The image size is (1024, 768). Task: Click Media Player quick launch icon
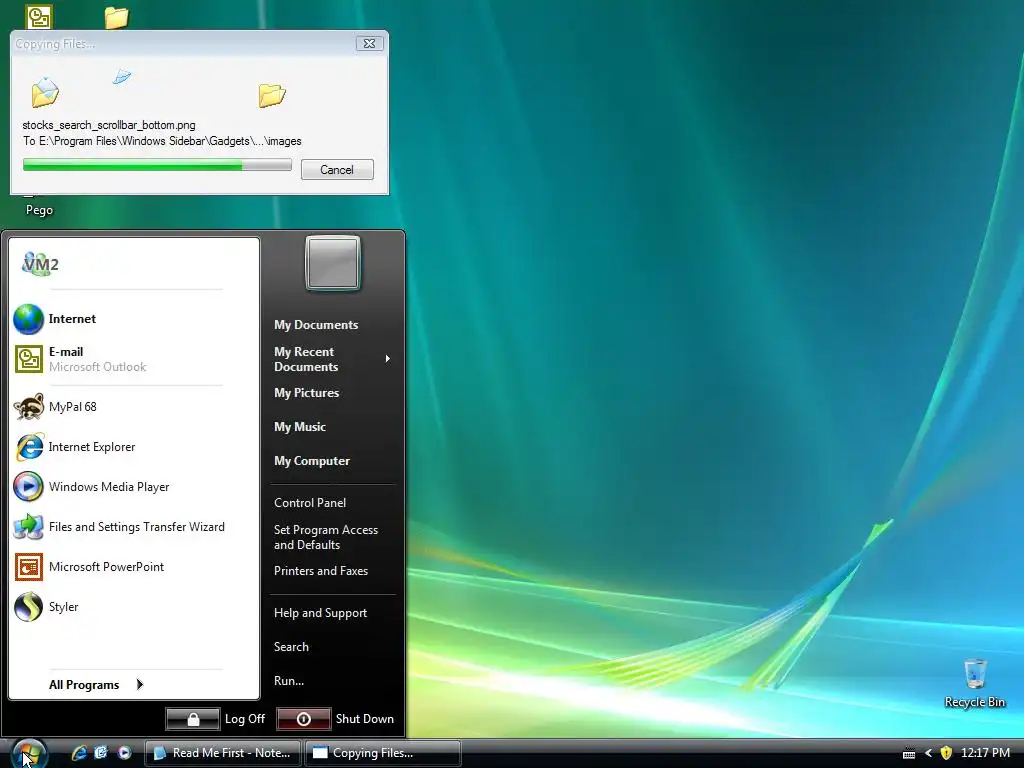[124, 752]
